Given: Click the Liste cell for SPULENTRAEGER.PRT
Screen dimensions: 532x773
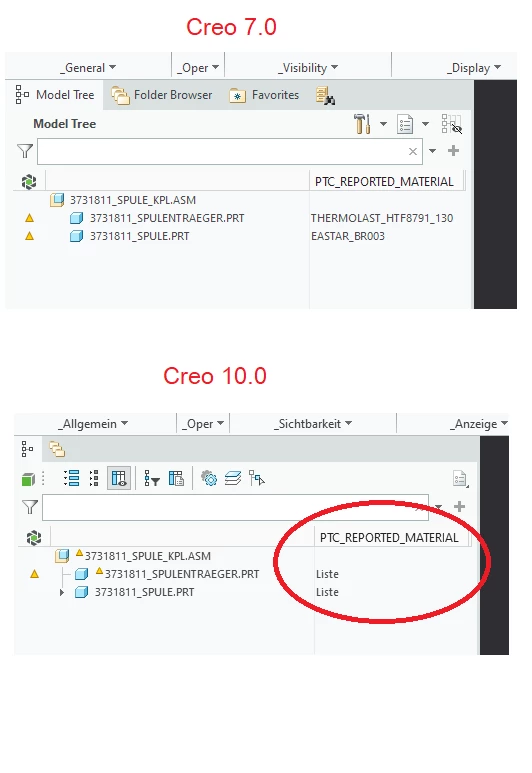Looking at the screenshot, I should pyautogui.click(x=327, y=574).
